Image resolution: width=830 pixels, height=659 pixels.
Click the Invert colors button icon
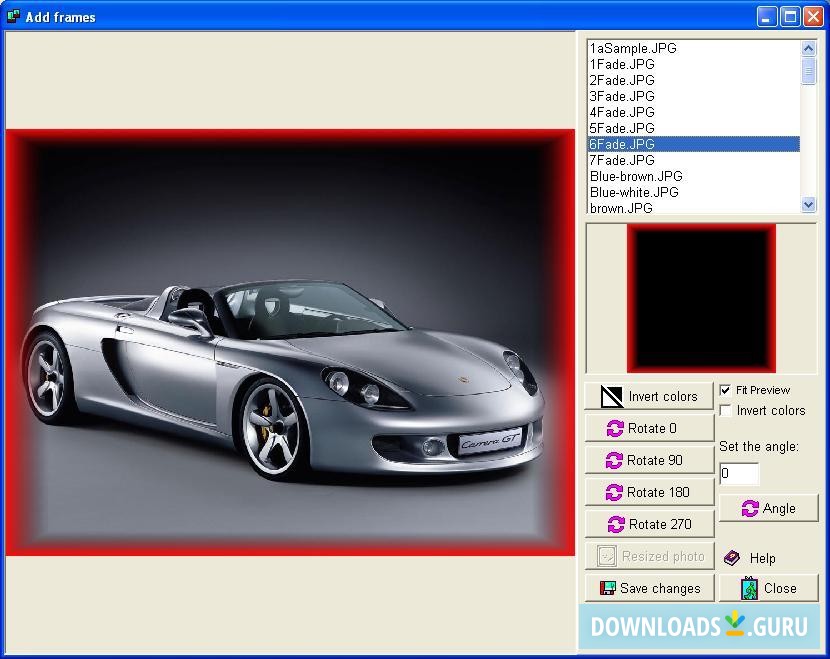pos(611,397)
